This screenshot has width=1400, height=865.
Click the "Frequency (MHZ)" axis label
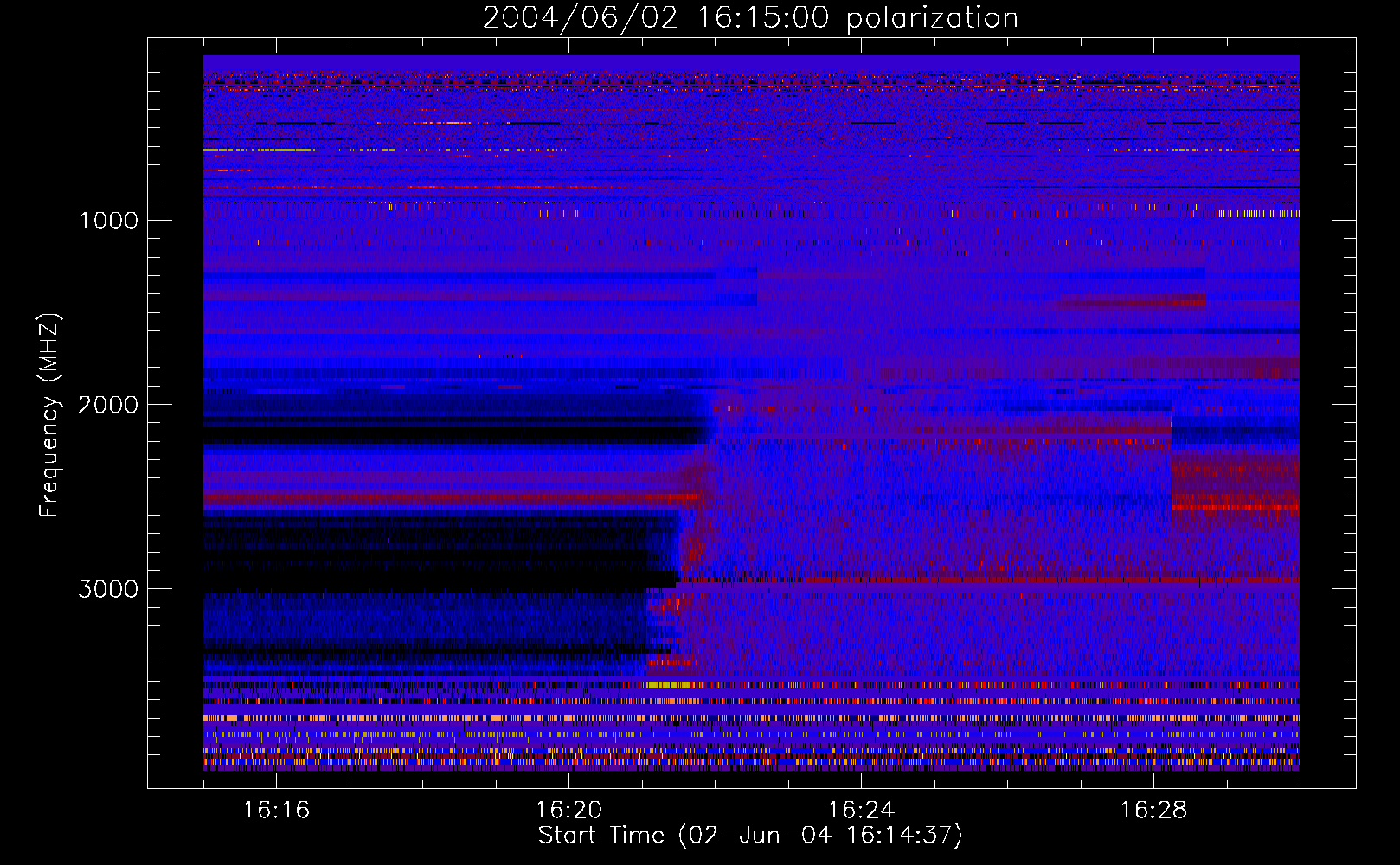49,415
